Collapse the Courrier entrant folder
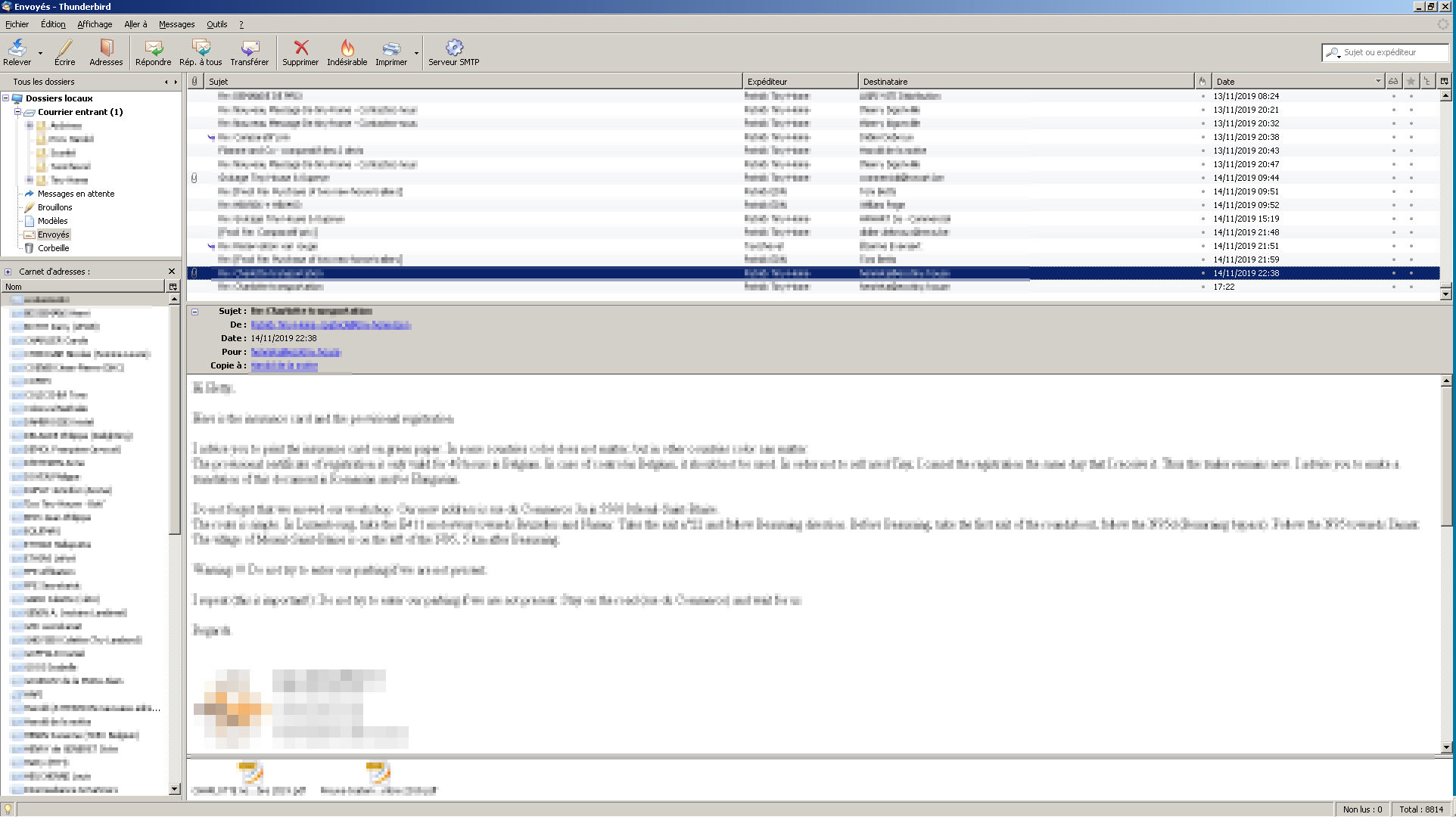 click(x=17, y=112)
